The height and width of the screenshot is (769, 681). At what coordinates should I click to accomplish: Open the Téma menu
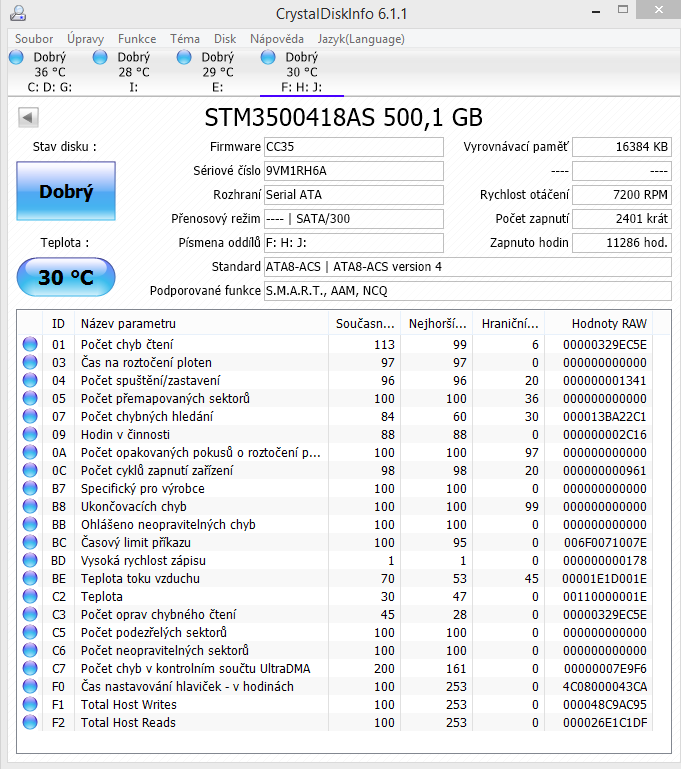coord(185,39)
